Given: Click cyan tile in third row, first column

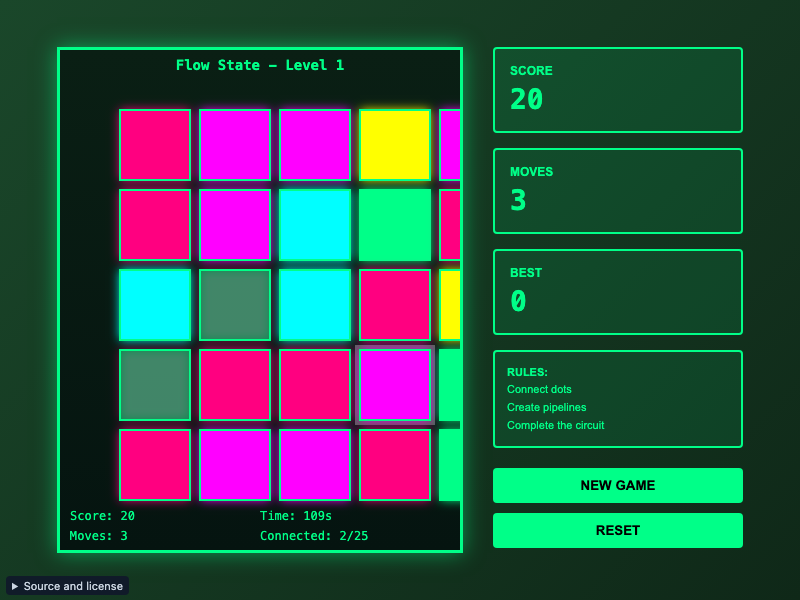Looking at the screenshot, I should point(155,305).
